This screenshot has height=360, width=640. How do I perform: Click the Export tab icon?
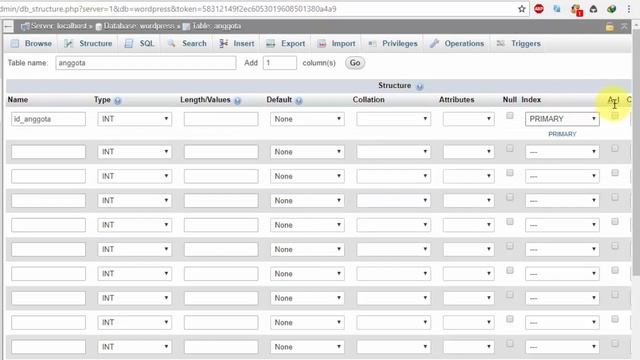[270, 44]
